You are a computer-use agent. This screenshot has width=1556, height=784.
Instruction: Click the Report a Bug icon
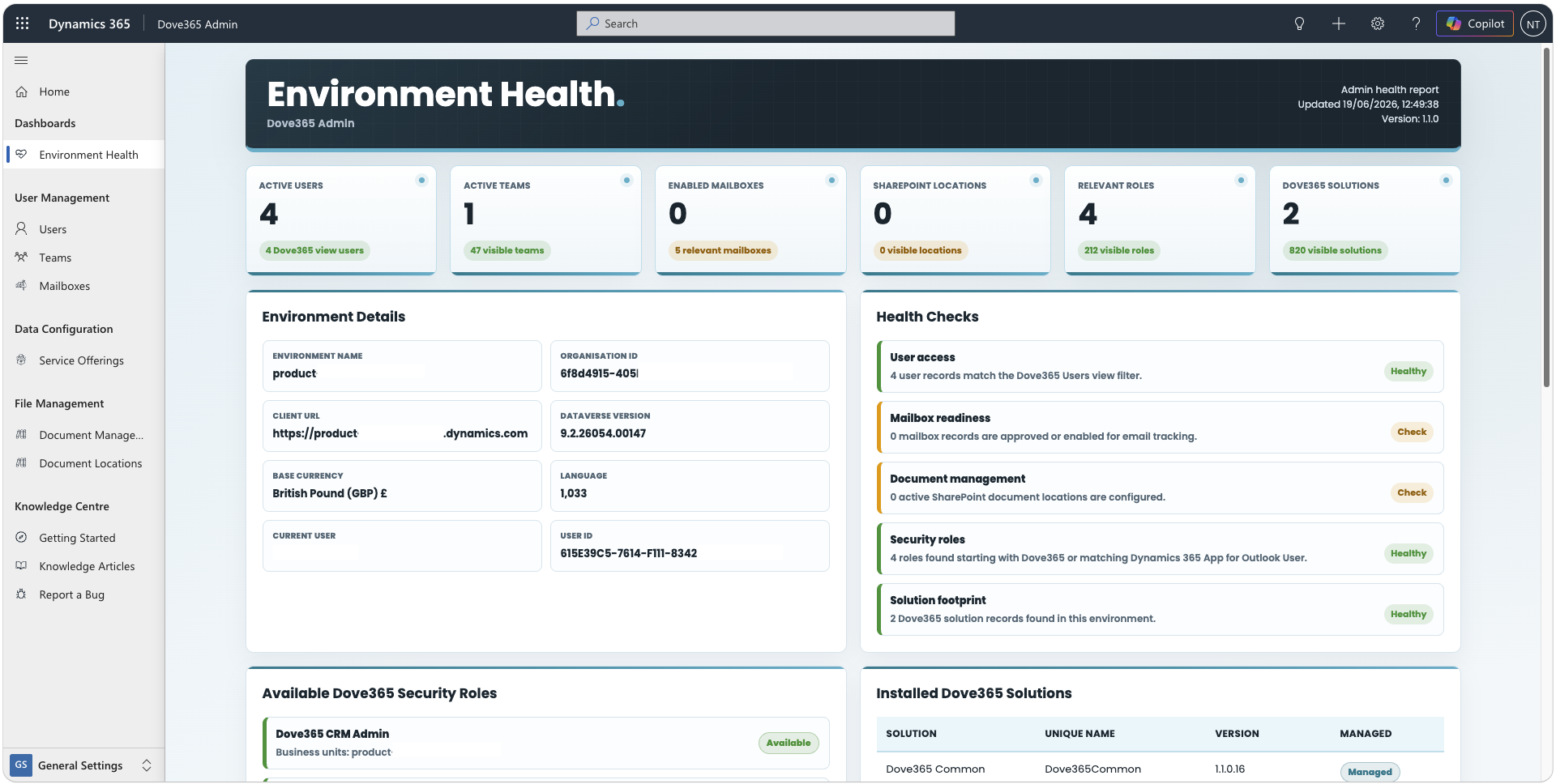[22, 594]
